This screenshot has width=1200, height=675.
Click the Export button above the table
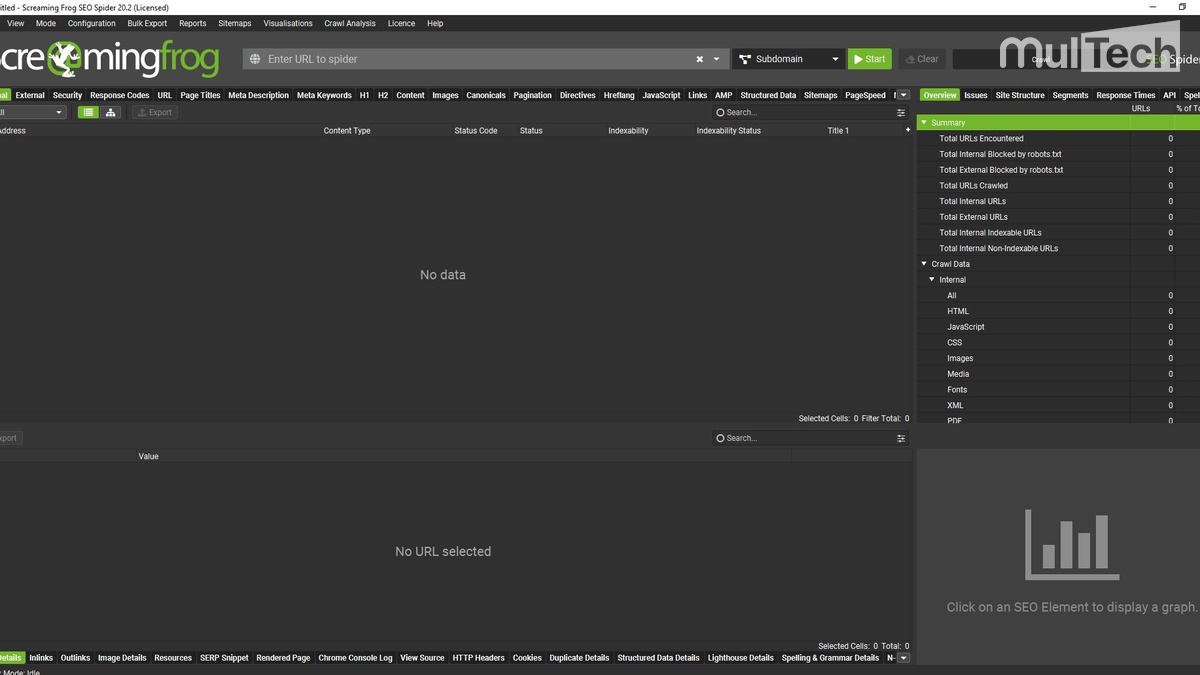click(x=155, y=113)
